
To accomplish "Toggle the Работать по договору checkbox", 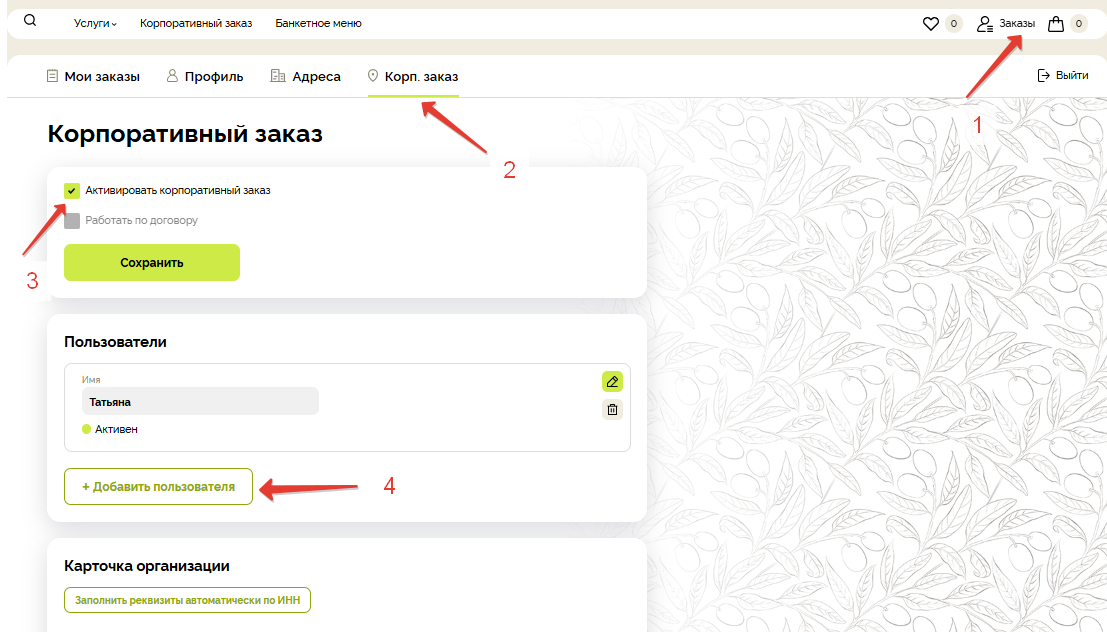I will [x=72, y=220].
